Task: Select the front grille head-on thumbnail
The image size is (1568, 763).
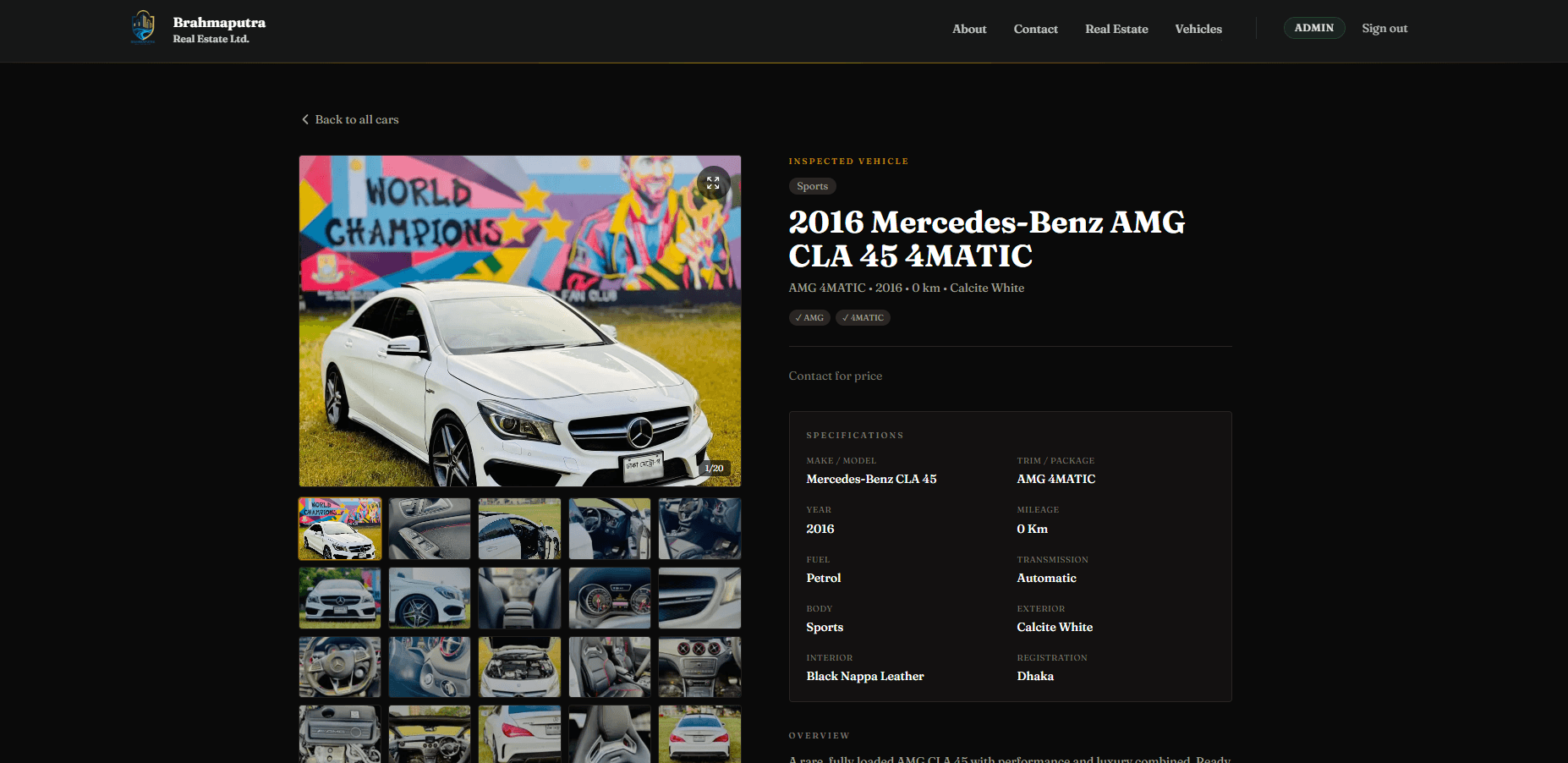Action: point(340,598)
